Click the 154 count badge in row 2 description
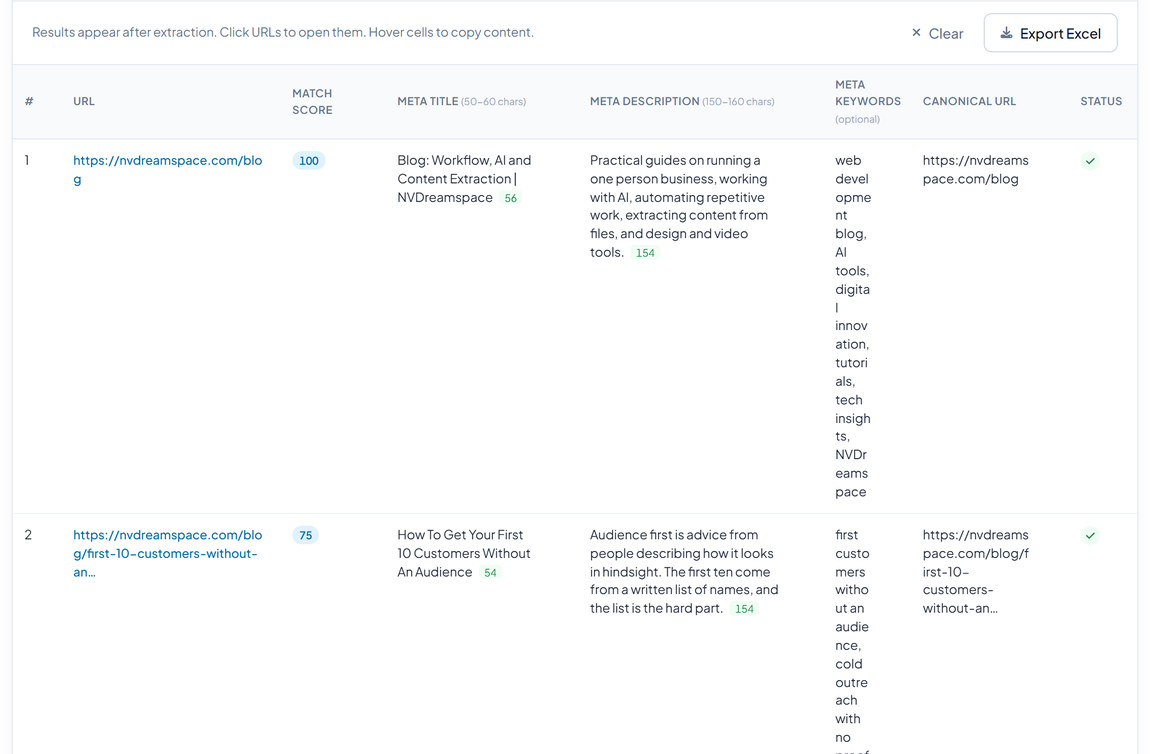 [744, 609]
